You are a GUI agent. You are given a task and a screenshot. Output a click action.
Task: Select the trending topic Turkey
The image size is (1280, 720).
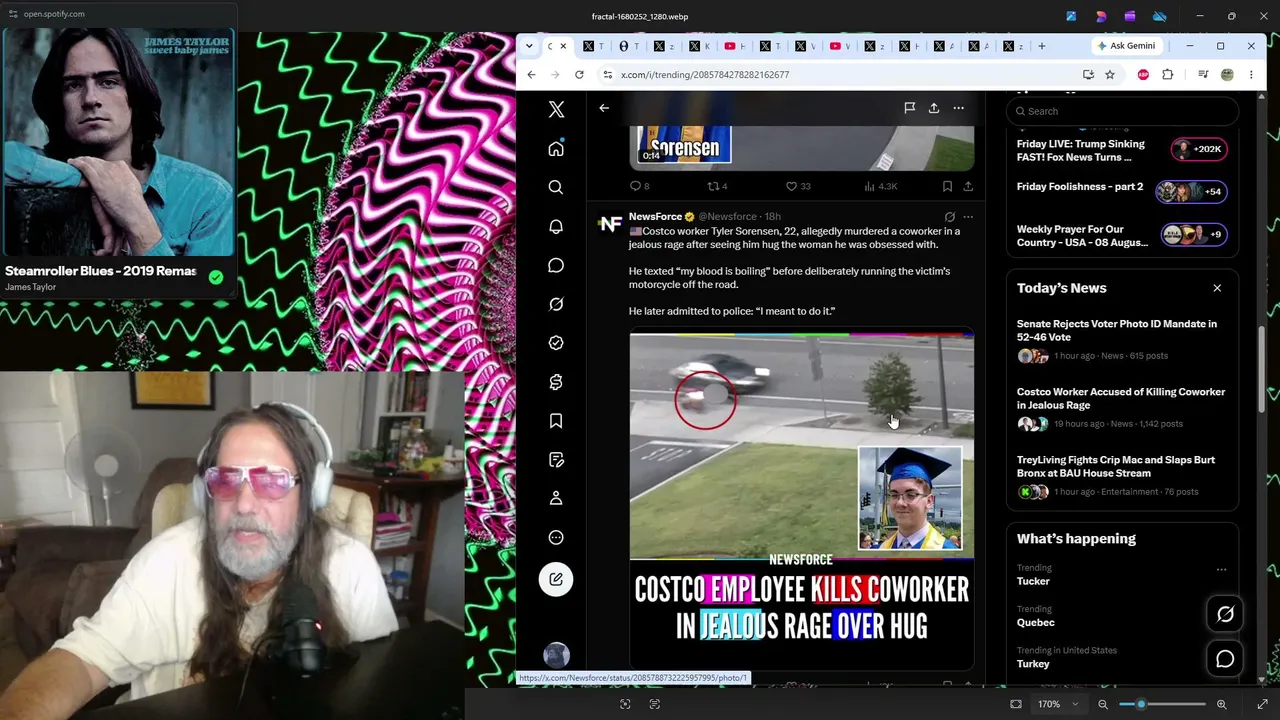coord(1033,663)
